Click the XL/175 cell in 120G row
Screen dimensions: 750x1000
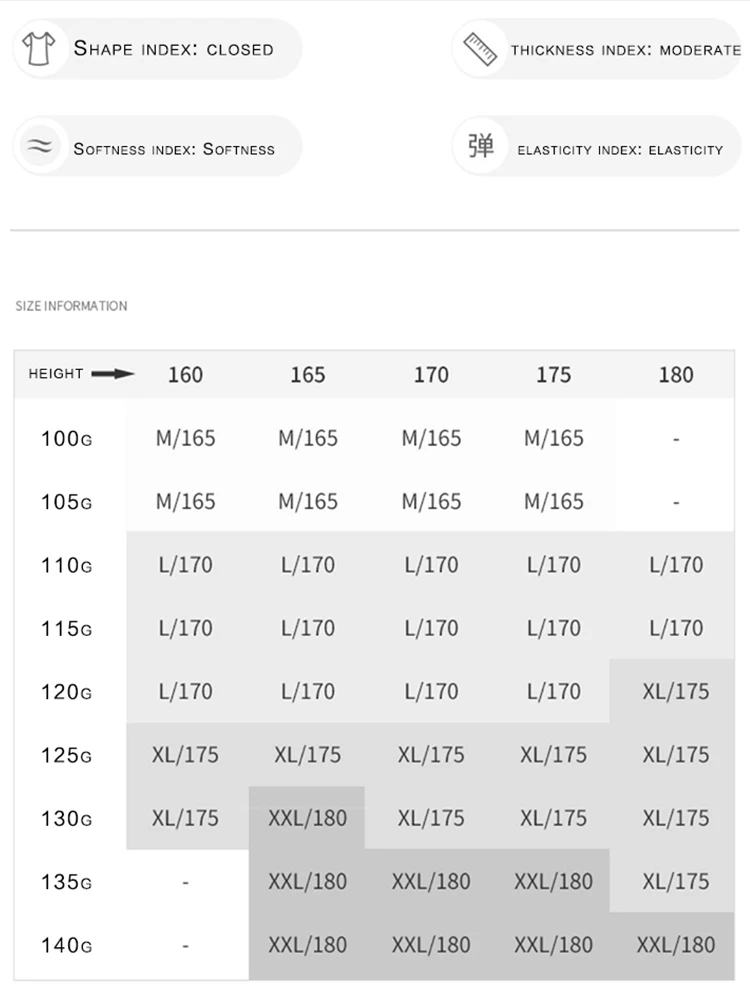pos(676,691)
